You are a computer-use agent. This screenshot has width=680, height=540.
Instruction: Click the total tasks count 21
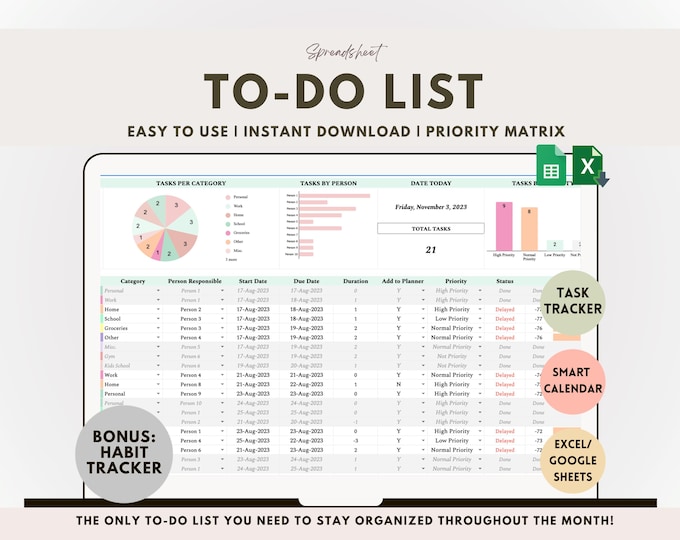click(431, 250)
